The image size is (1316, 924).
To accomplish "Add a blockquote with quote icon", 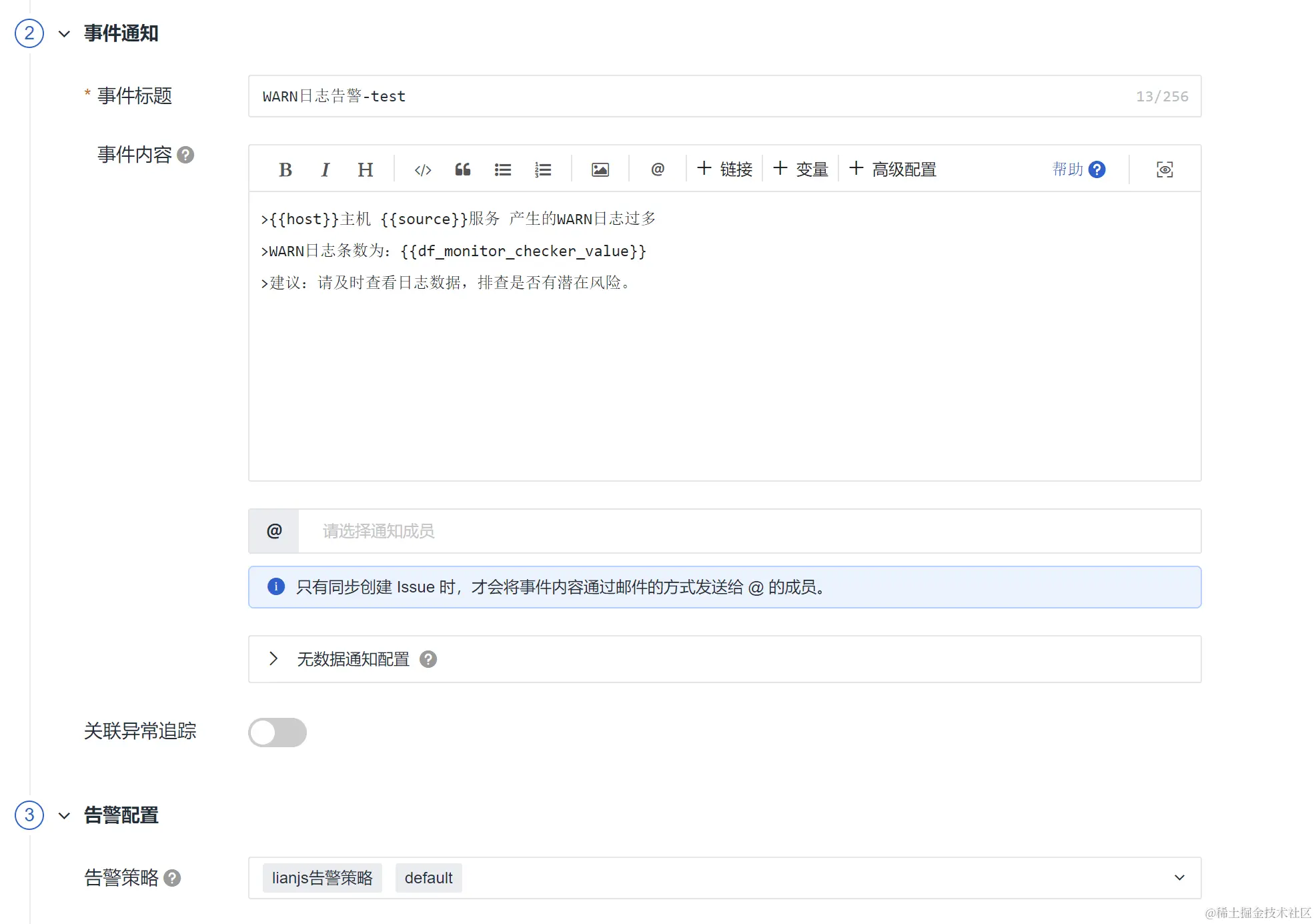I will [x=463, y=169].
